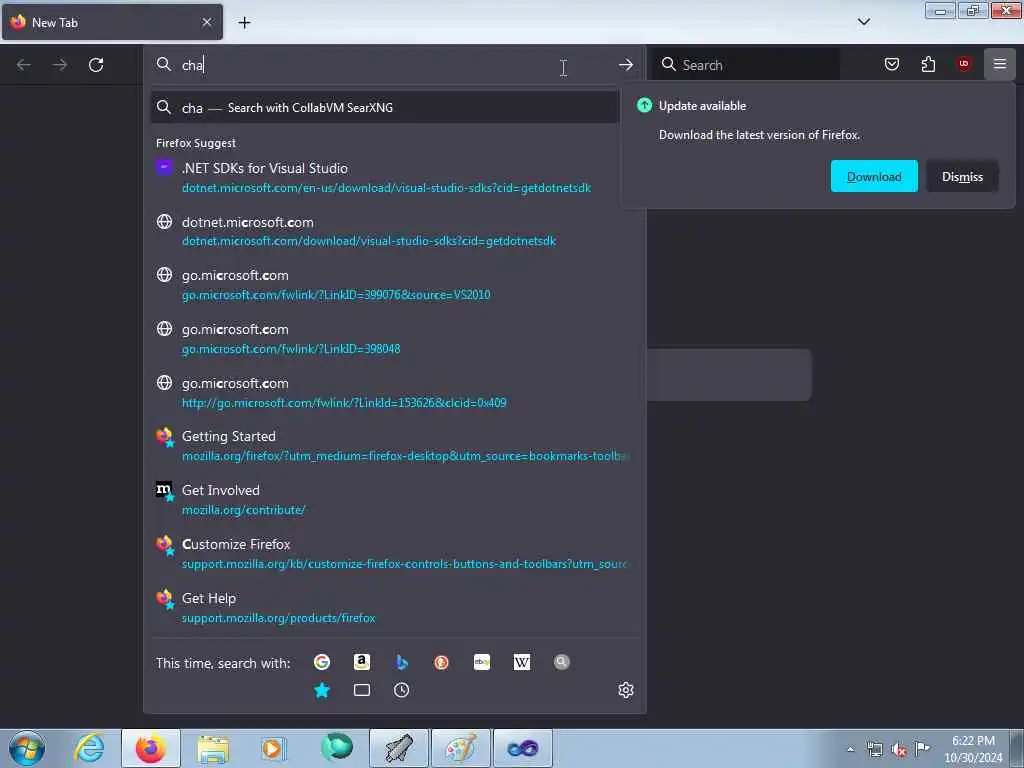Click the Search box in toolbar
Screen dimensions: 1024x768
[746, 65]
